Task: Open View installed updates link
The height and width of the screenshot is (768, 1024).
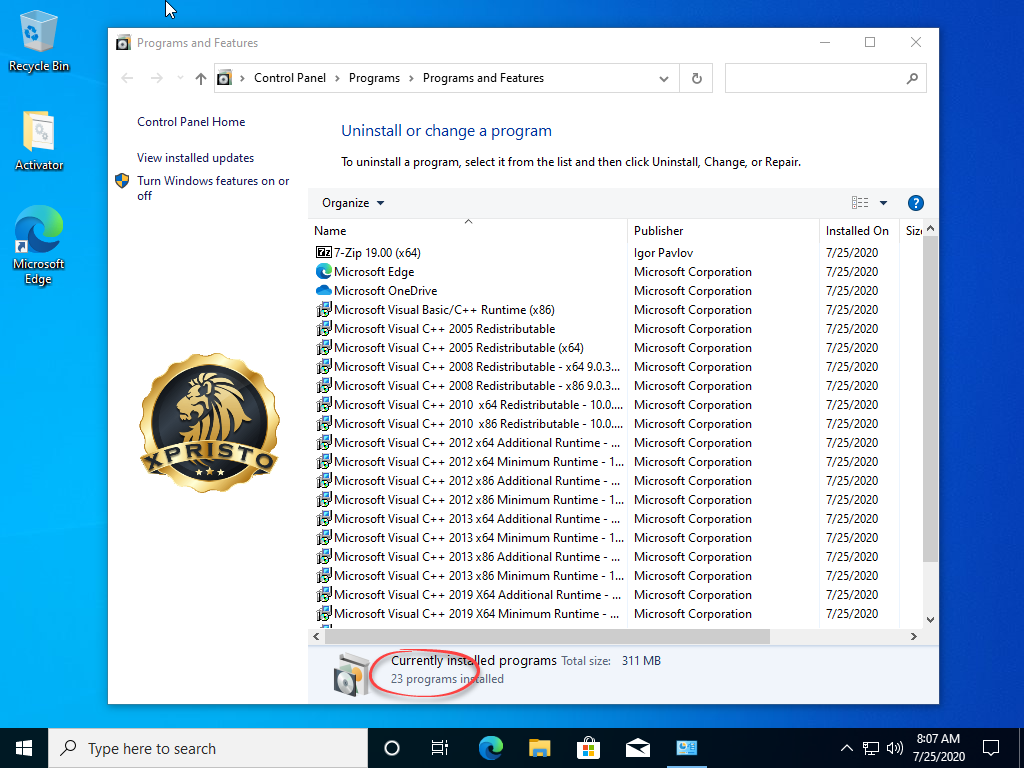Action: (x=195, y=158)
